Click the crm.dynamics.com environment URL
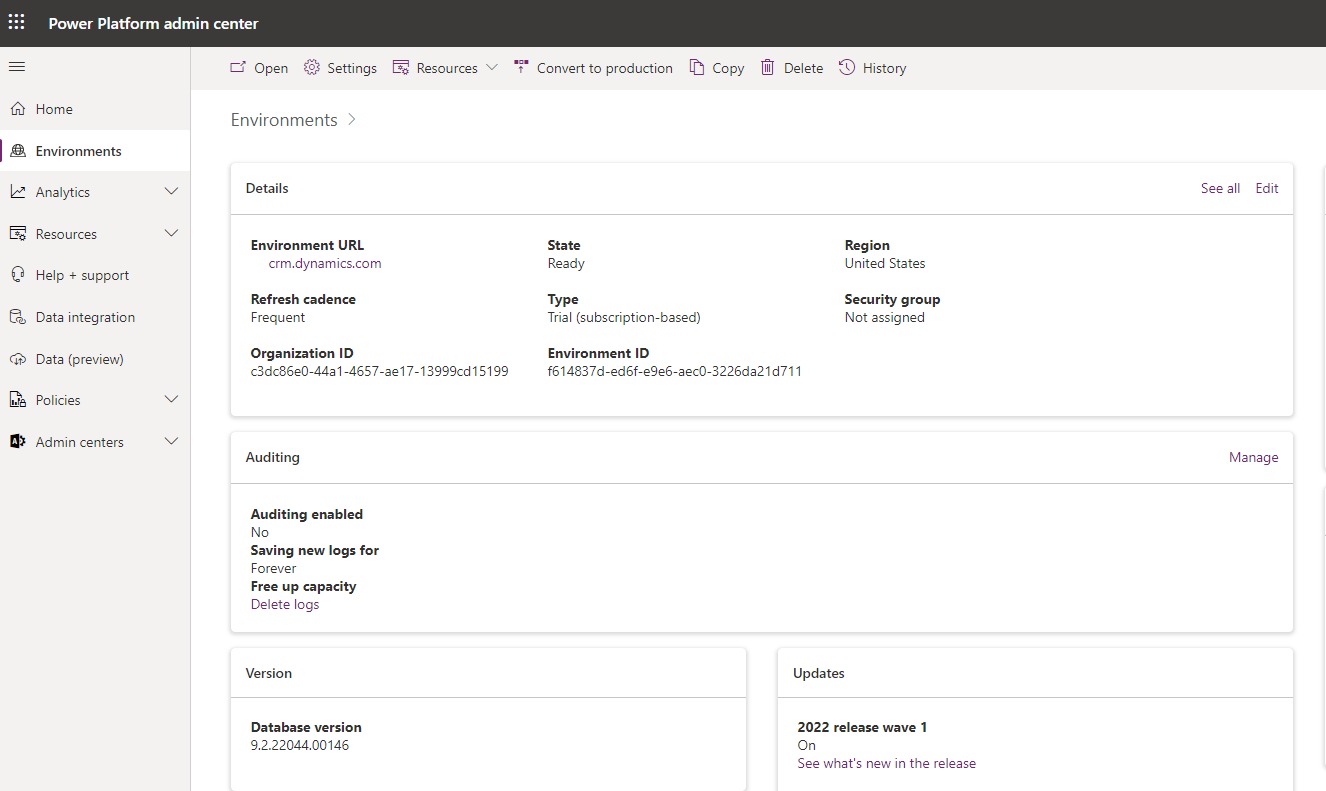The height and width of the screenshot is (791, 1326). pyautogui.click(x=325, y=264)
